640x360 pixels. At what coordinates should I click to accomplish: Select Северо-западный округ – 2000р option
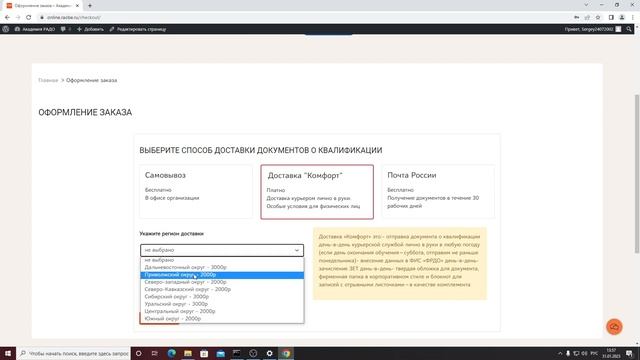(222, 282)
